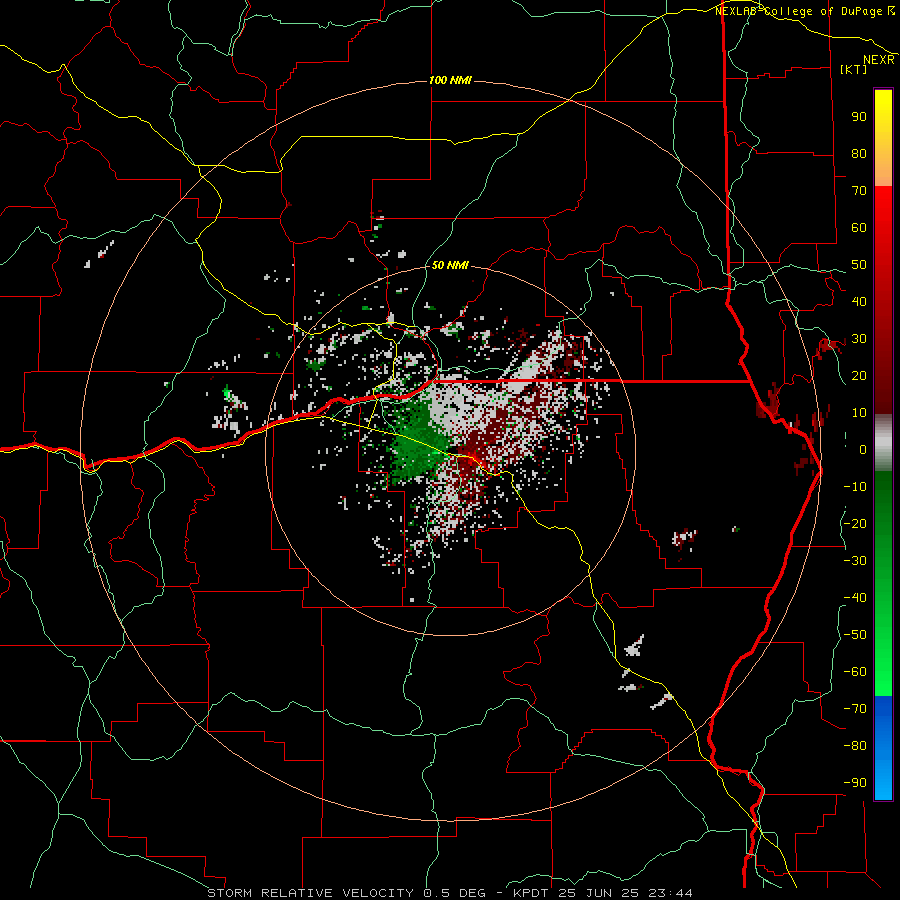The width and height of the screenshot is (900, 900).
Task: Click the -30 value on the velocity scale
Action: click(855, 561)
